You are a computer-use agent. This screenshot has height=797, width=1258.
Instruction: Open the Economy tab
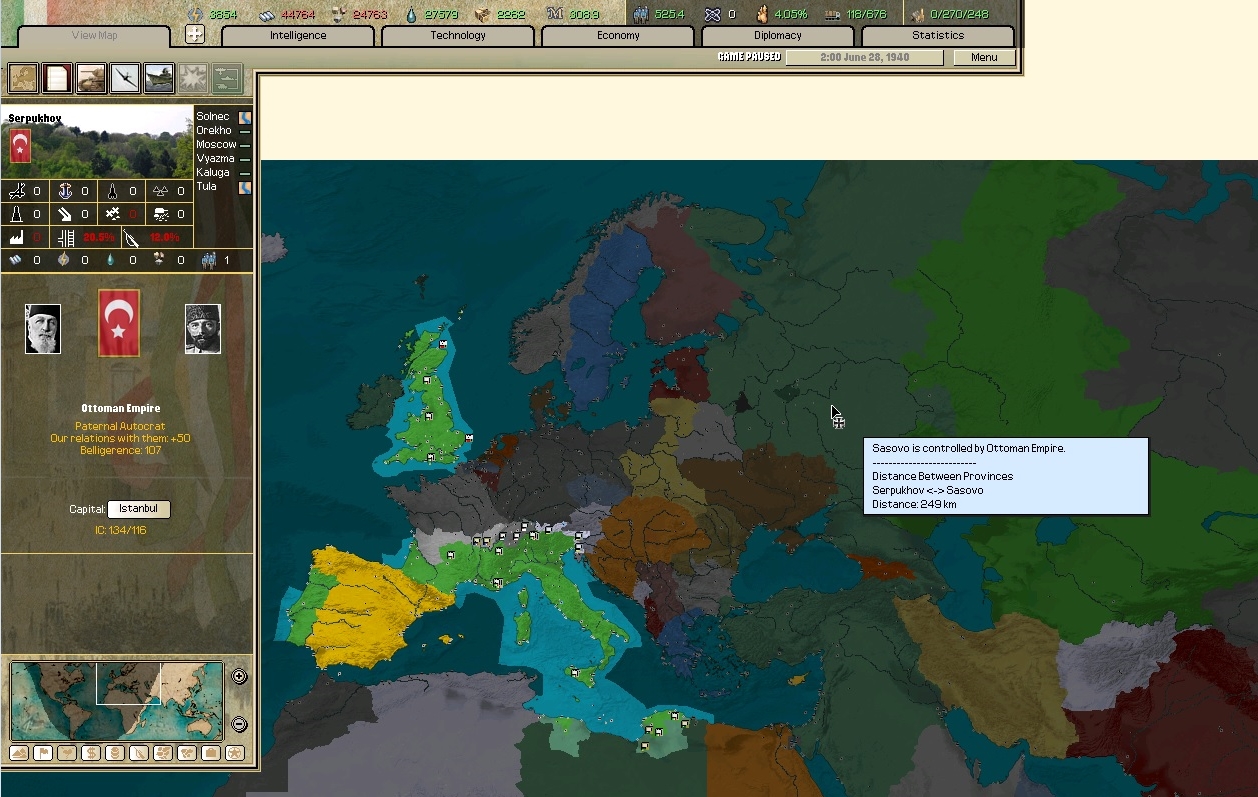618,35
